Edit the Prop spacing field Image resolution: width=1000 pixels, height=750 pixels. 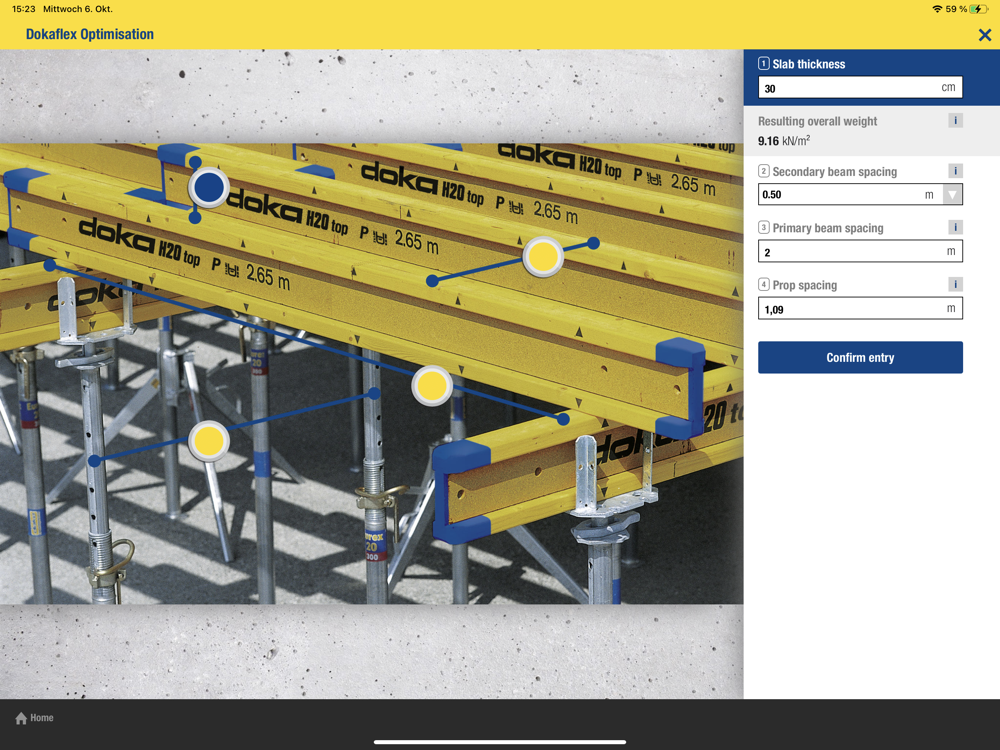[x=860, y=309]
